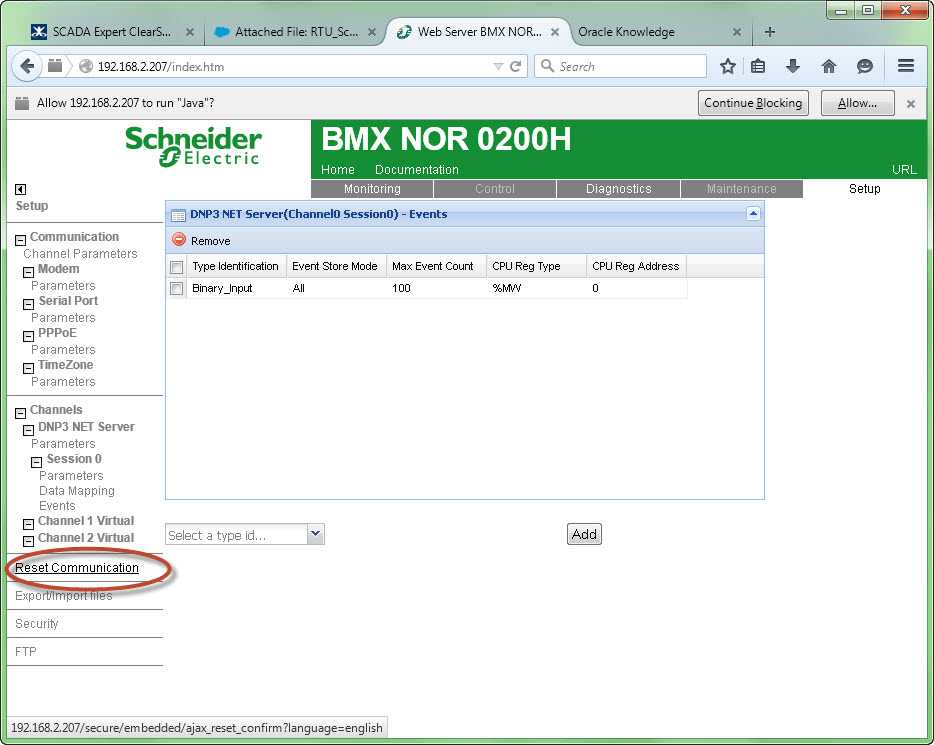934x745 pixels.
Task: Reload the page with the refresh icon
Action: click(x=516, y=66)
